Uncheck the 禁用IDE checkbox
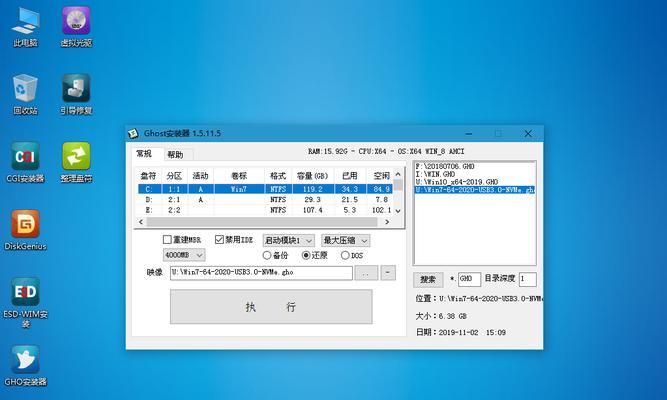The width and height of the screenshot is (667, 400). click(x=220, y=240)
